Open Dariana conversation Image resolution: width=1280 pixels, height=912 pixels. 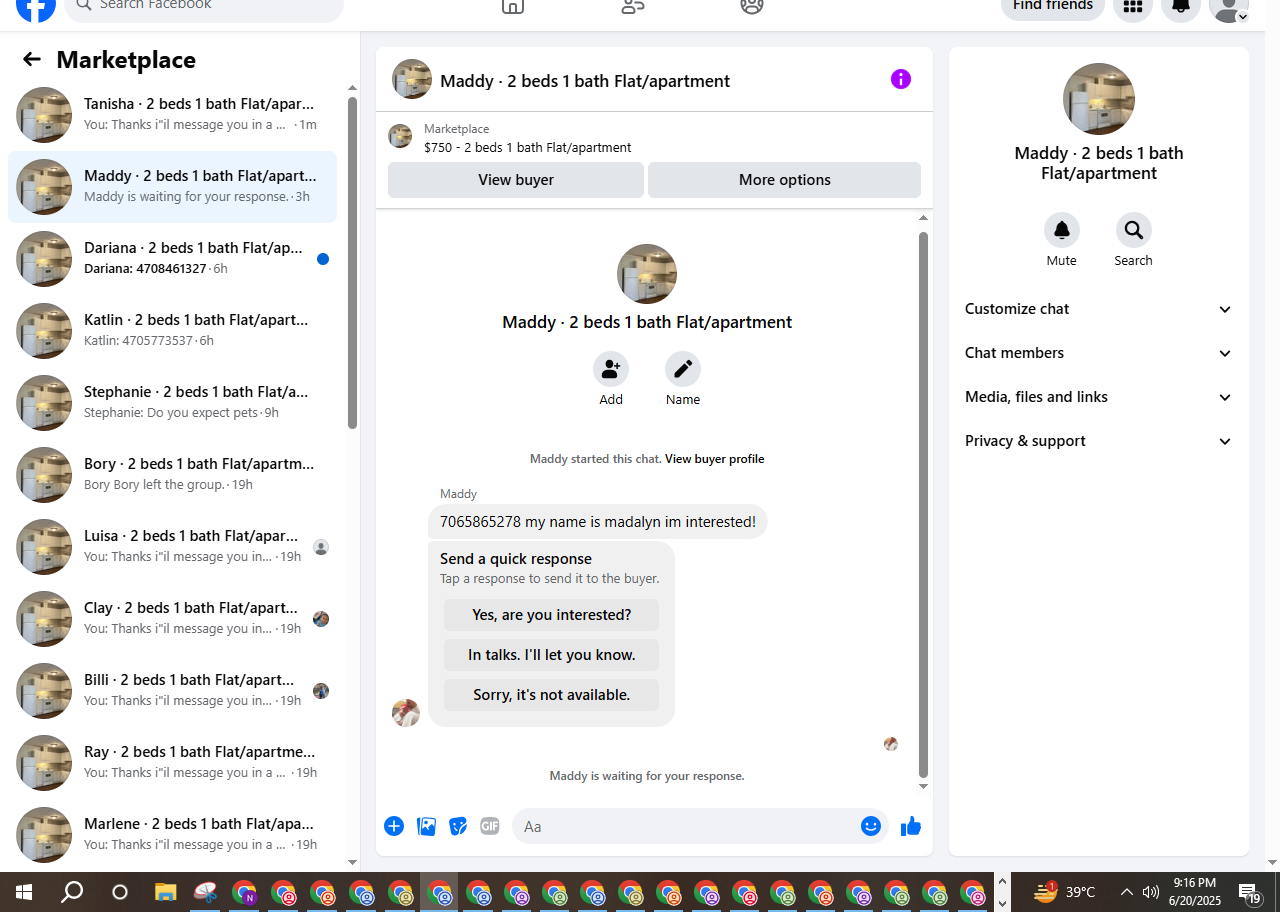tap(172, 259)
